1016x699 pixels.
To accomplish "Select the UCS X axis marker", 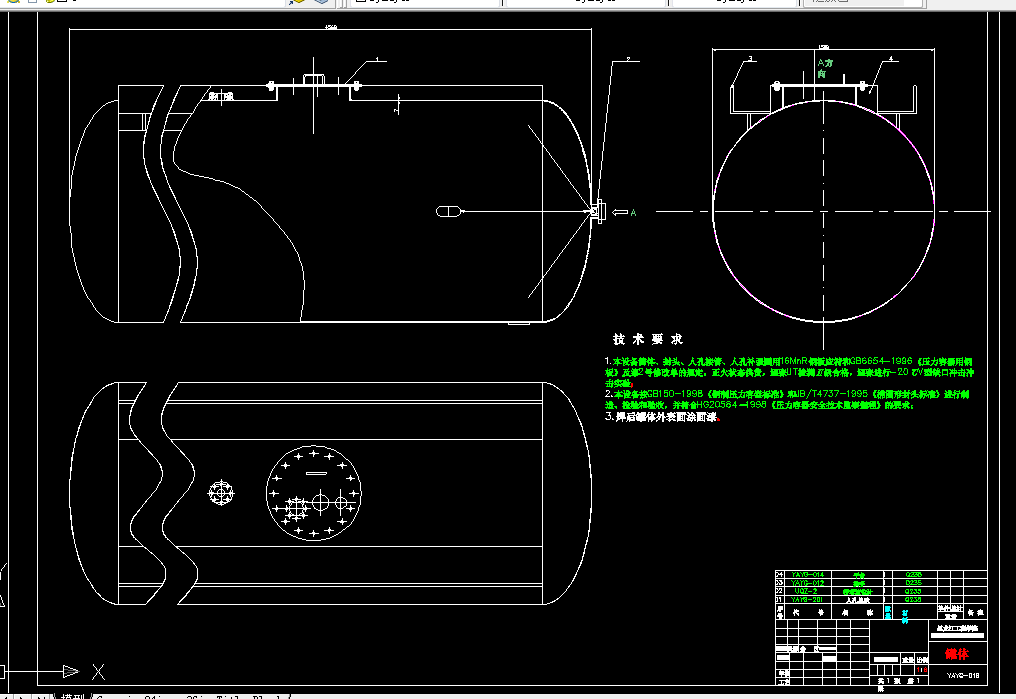I will [x=98, y=672].
